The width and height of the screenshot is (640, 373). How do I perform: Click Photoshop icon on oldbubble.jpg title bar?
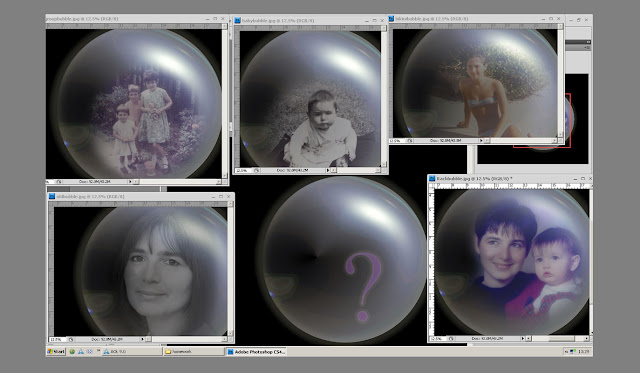52,196
